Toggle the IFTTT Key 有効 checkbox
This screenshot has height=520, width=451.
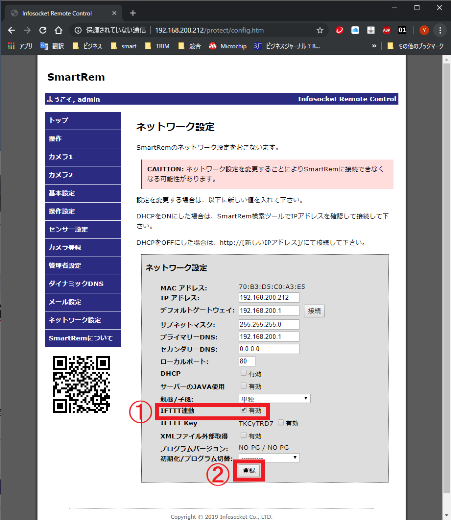(281, 422)
